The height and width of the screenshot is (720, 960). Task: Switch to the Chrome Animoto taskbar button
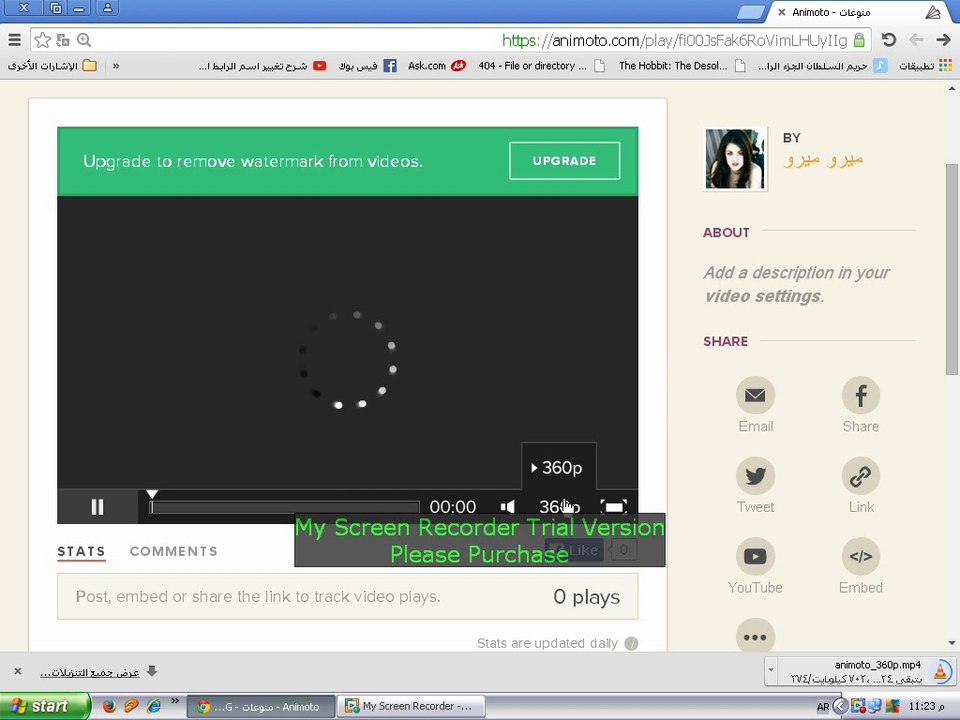click(261, 707)
